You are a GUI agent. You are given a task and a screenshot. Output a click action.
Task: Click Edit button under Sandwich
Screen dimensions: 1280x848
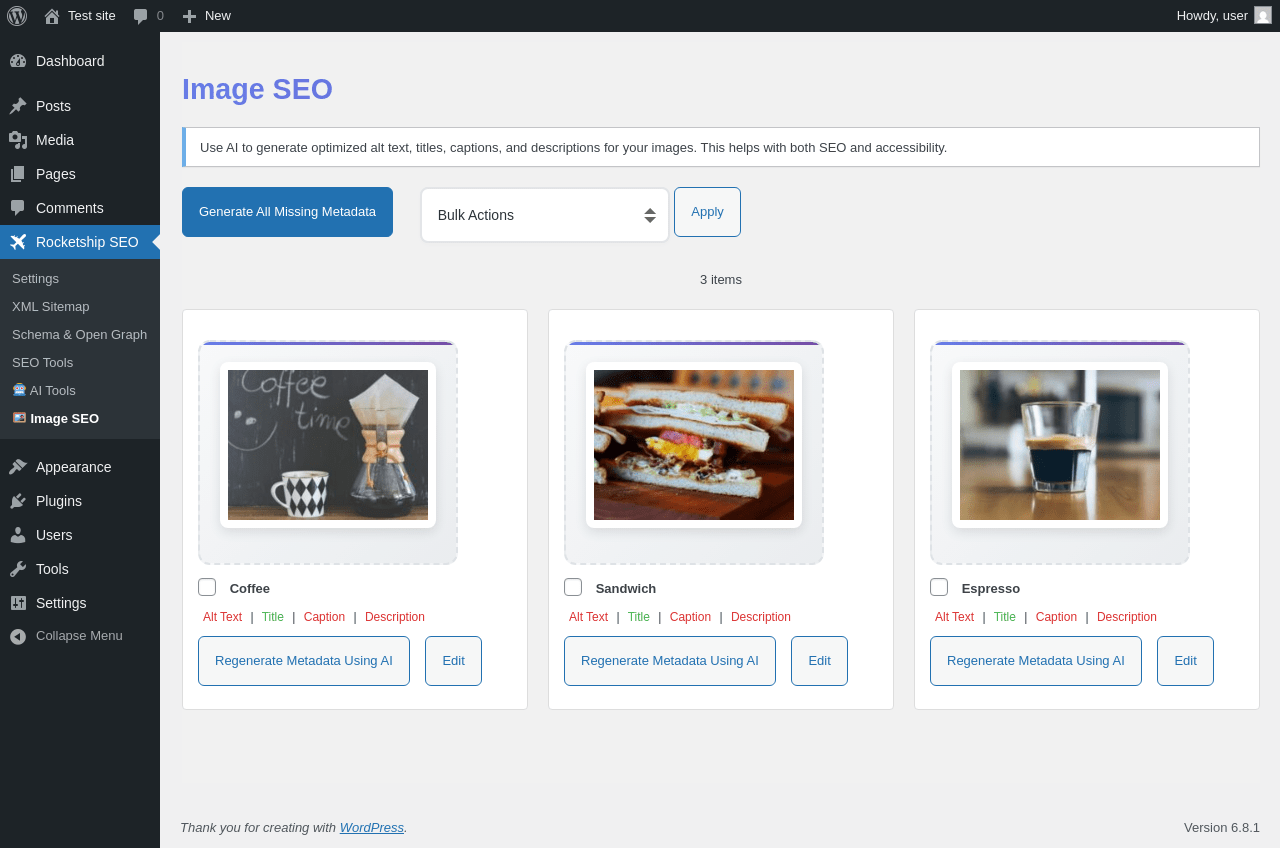click(x=819, y=661)
